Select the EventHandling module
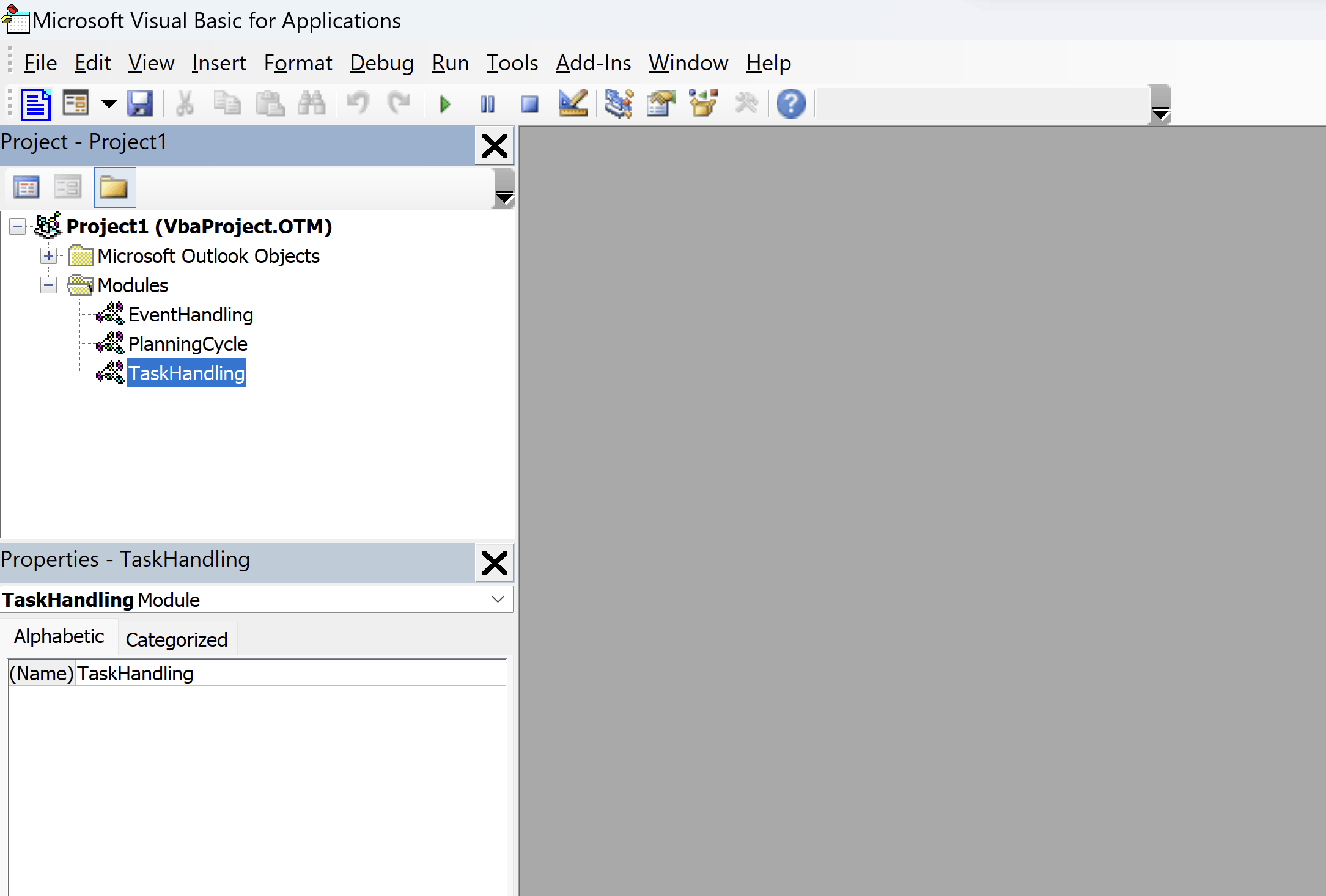1326x896 pixels. pyautogui.click(x=191, y=315)
